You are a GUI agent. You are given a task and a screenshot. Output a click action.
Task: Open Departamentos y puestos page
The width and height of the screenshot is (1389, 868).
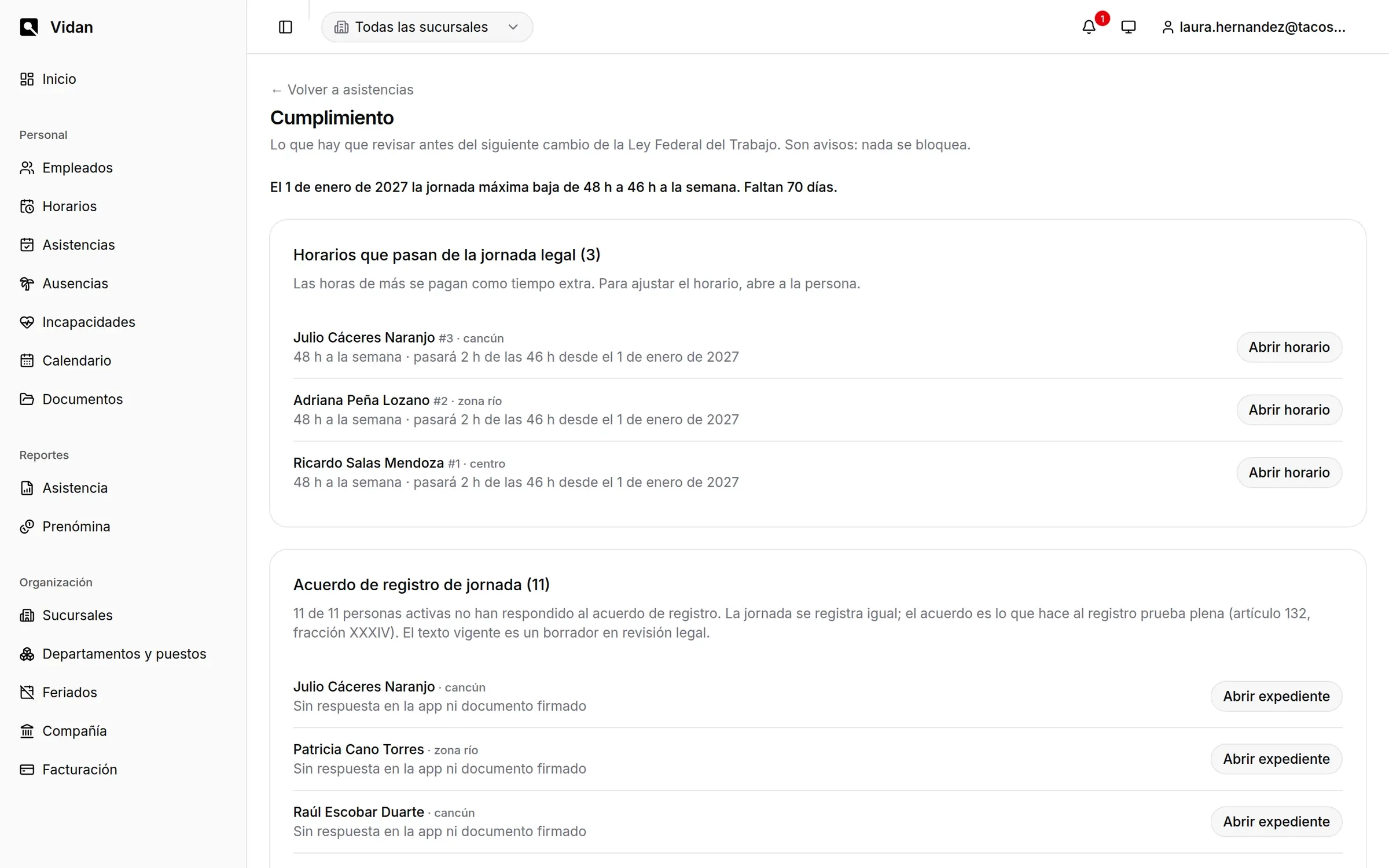coord(123,654)
